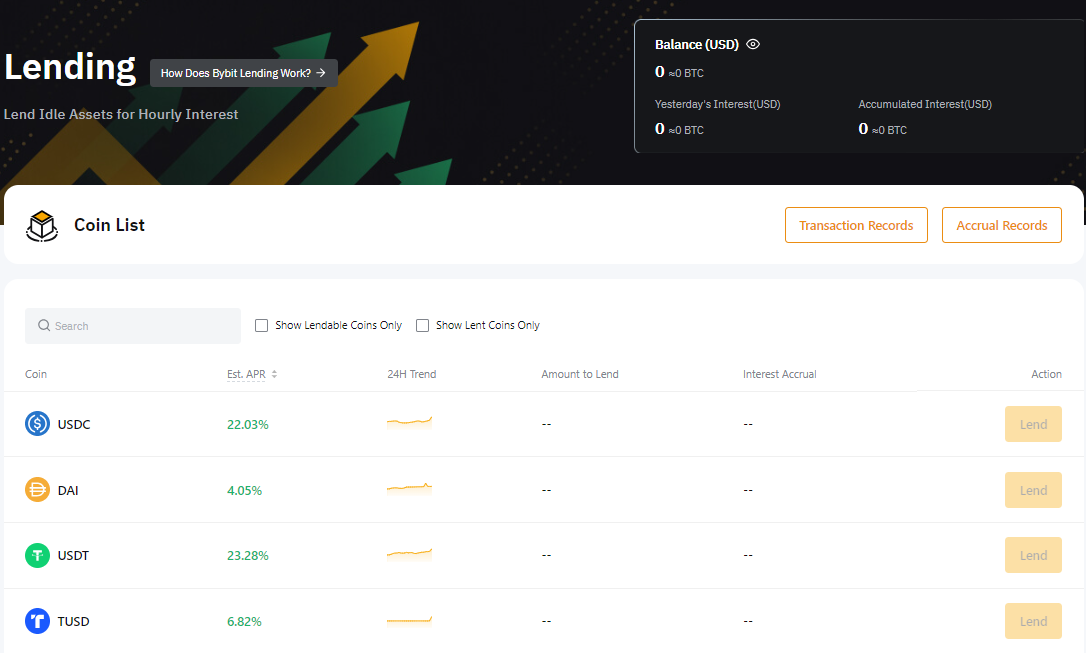Image resolution: width=1086 pixels, height=653 pixels.
Task: Click the TUSD coin icon
Action: click(x=37, y=621)
